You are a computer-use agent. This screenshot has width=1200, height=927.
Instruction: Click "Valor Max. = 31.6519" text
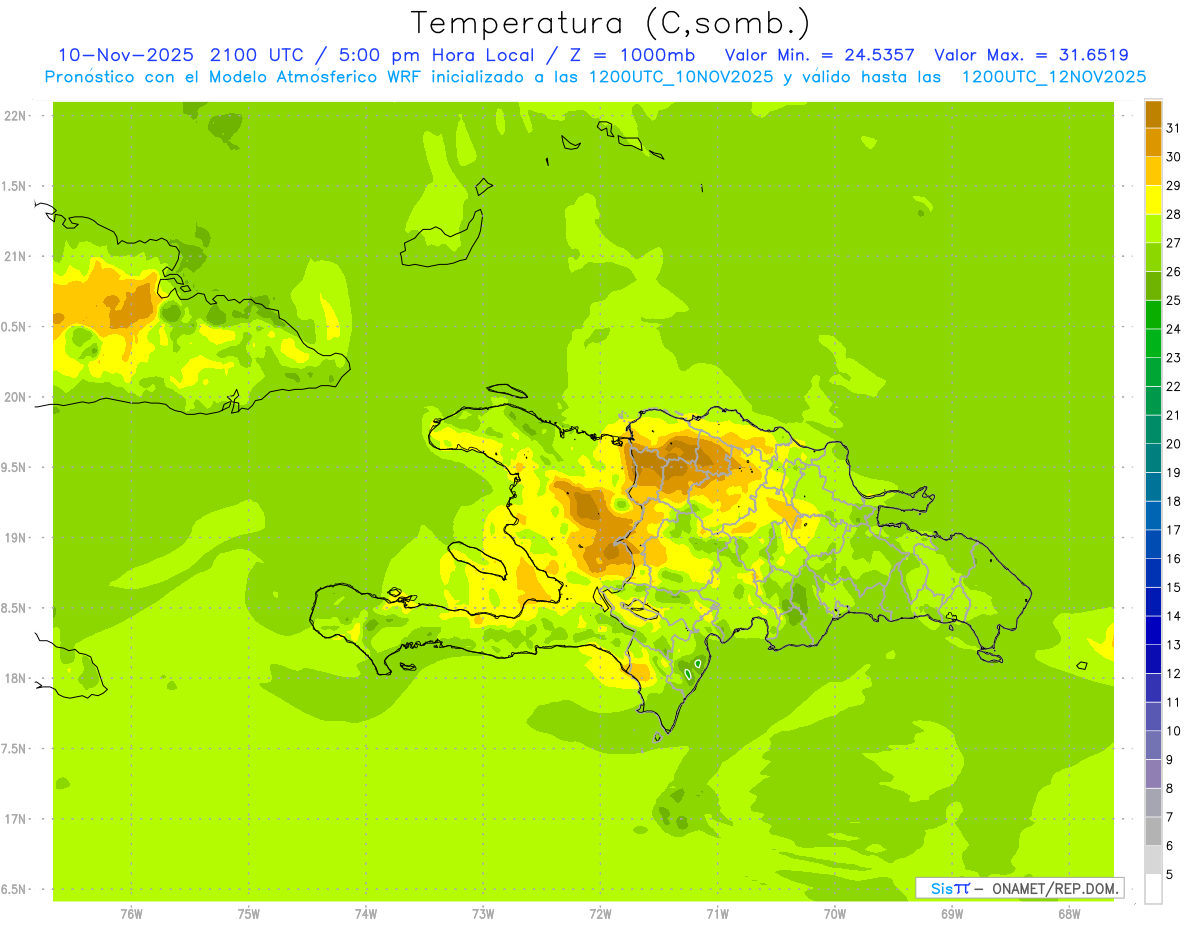click(x=1032, y=55)
